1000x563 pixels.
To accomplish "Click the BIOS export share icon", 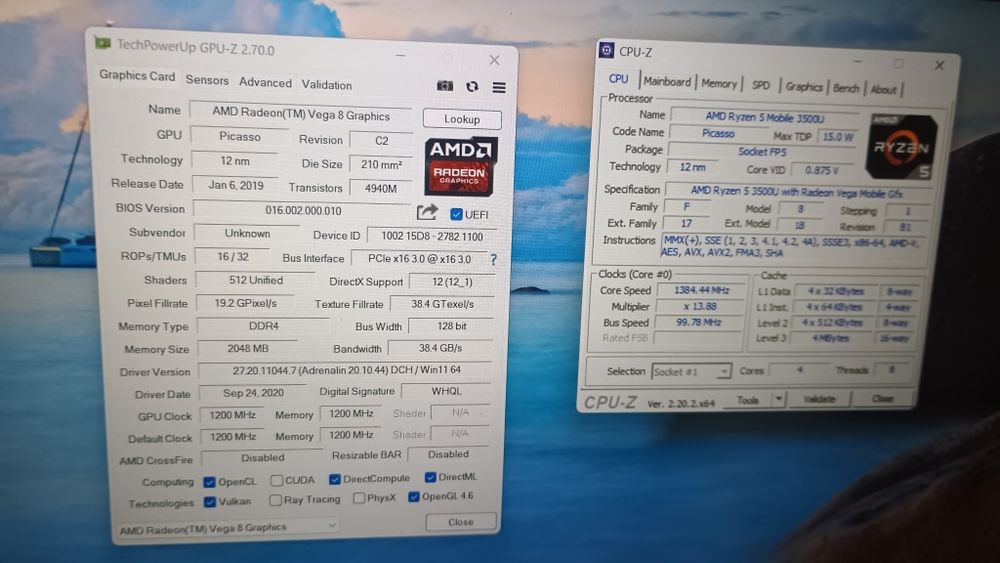I will [427, 212].
